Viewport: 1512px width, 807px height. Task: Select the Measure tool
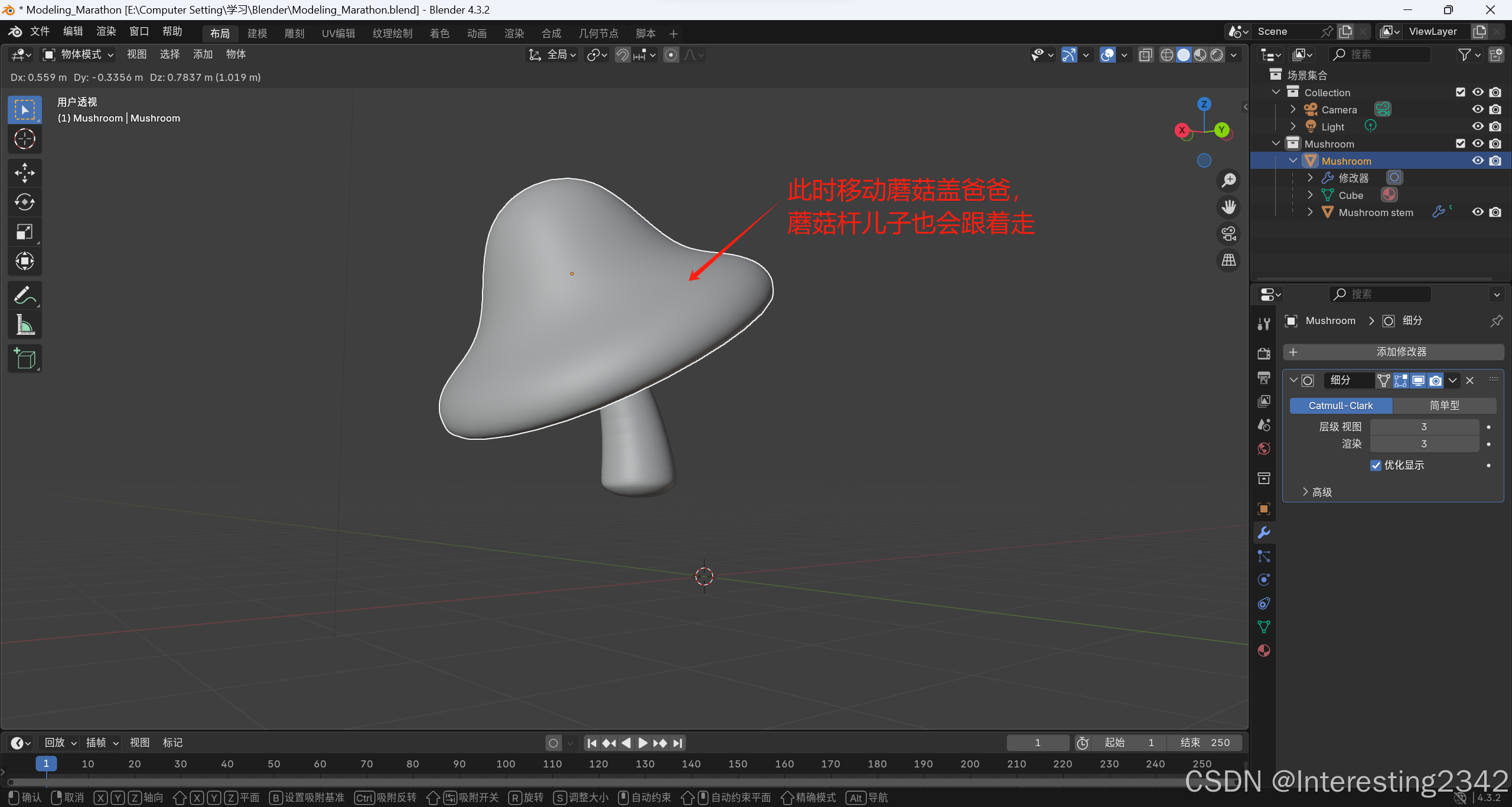[x=24, y=325]
